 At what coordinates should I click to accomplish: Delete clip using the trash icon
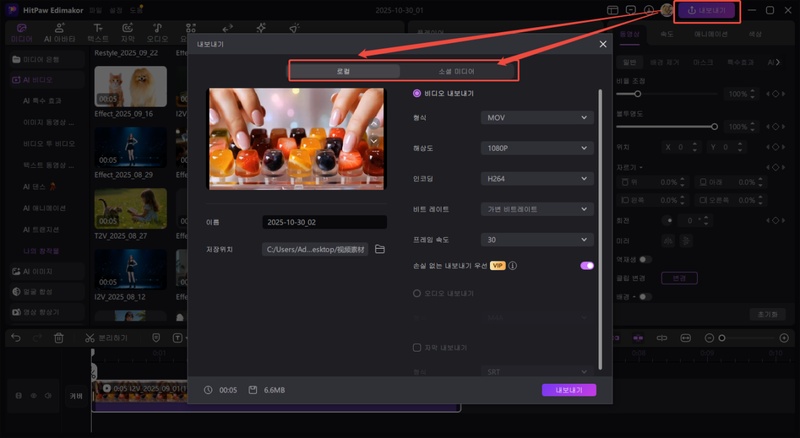pos(59,338)
